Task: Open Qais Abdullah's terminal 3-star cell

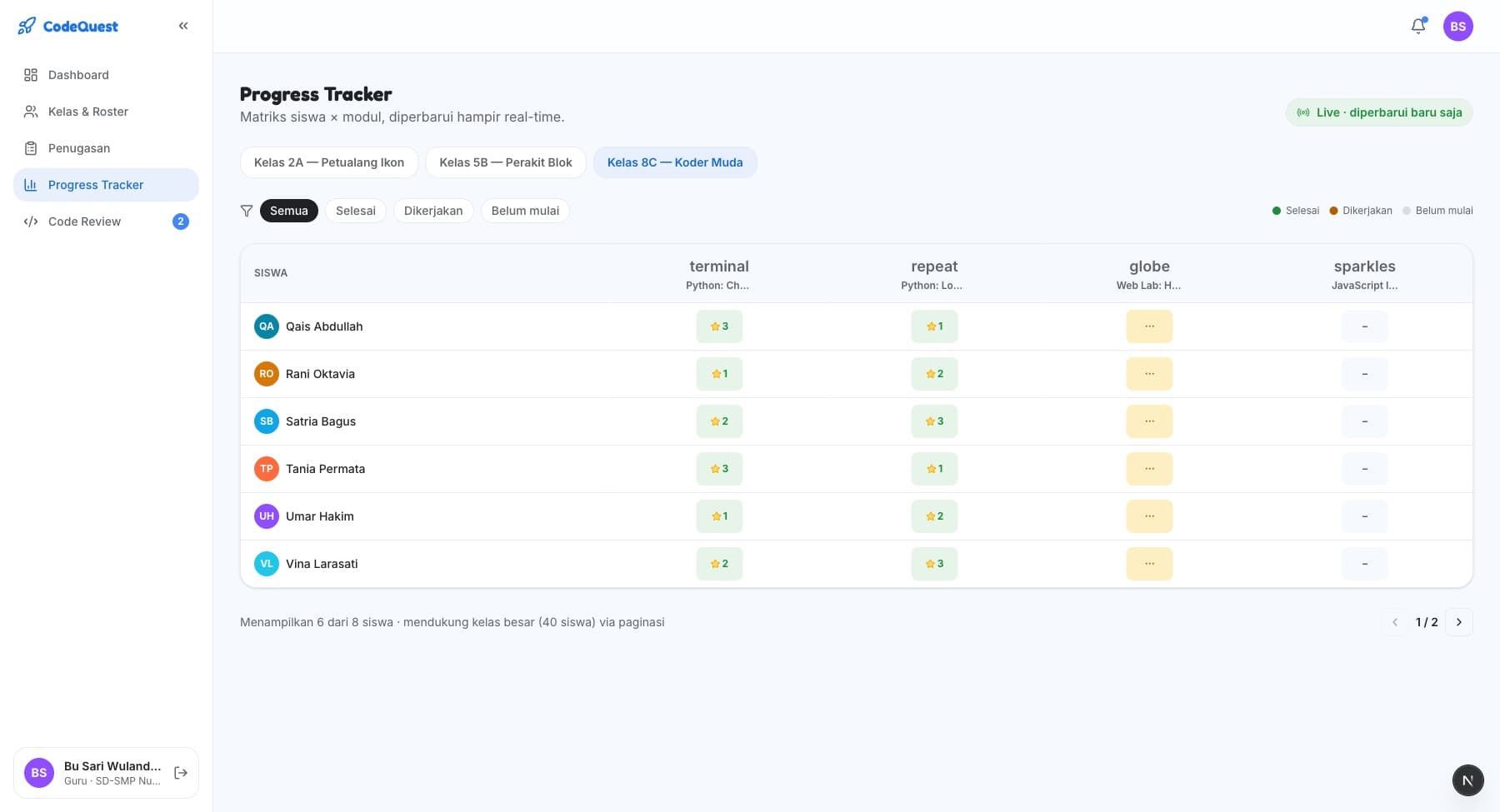Action: tap(719, 326)
